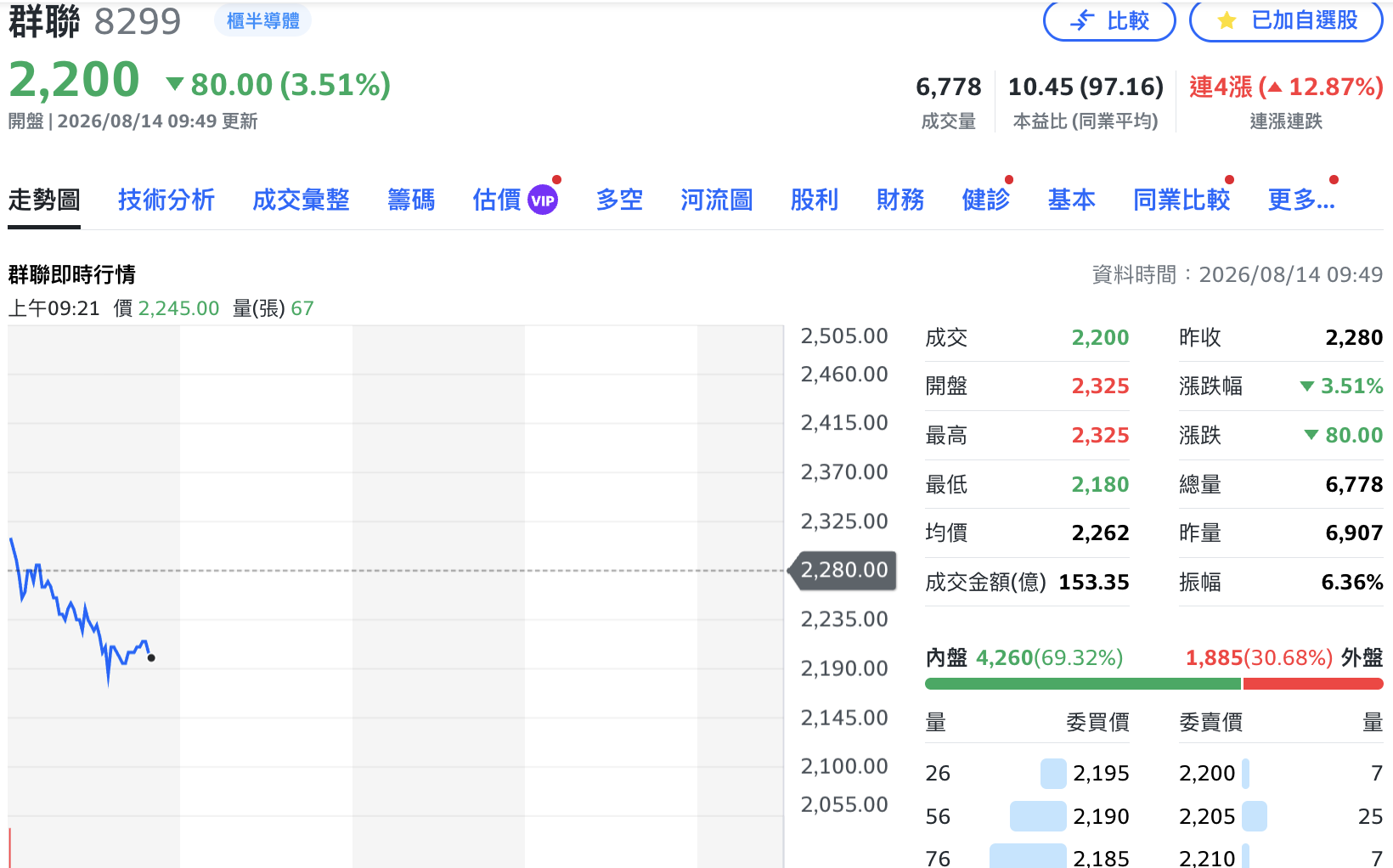Expand the 更多... more menu
Image resolution: width=1393 pixels, height=868 pixels.
(x=1301, y=200)
